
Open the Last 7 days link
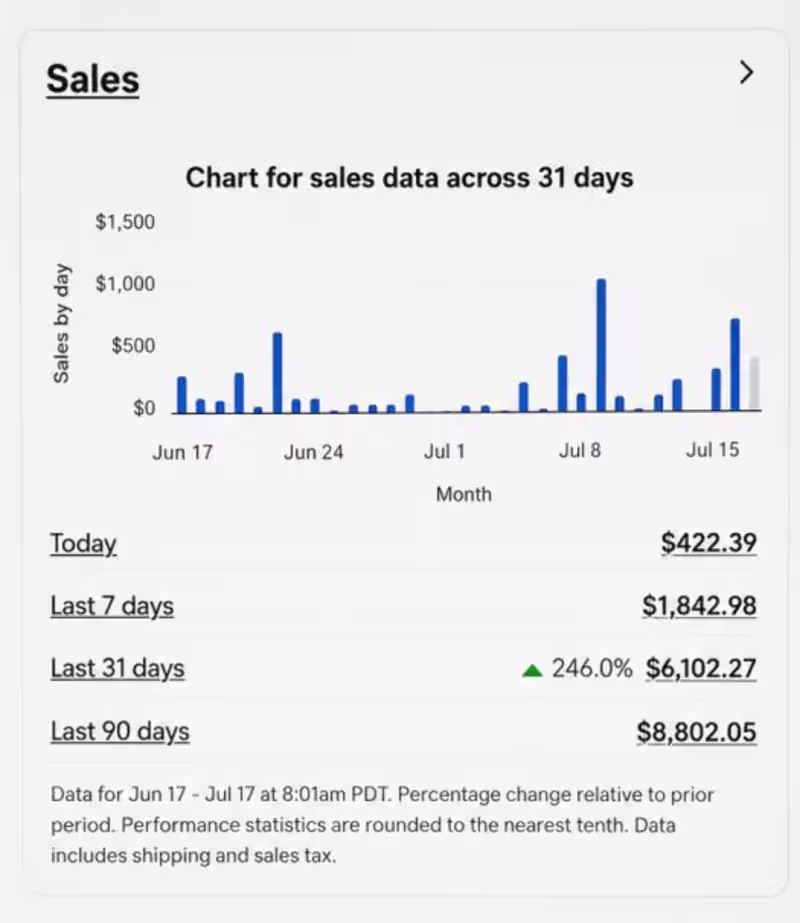point(112,606)
